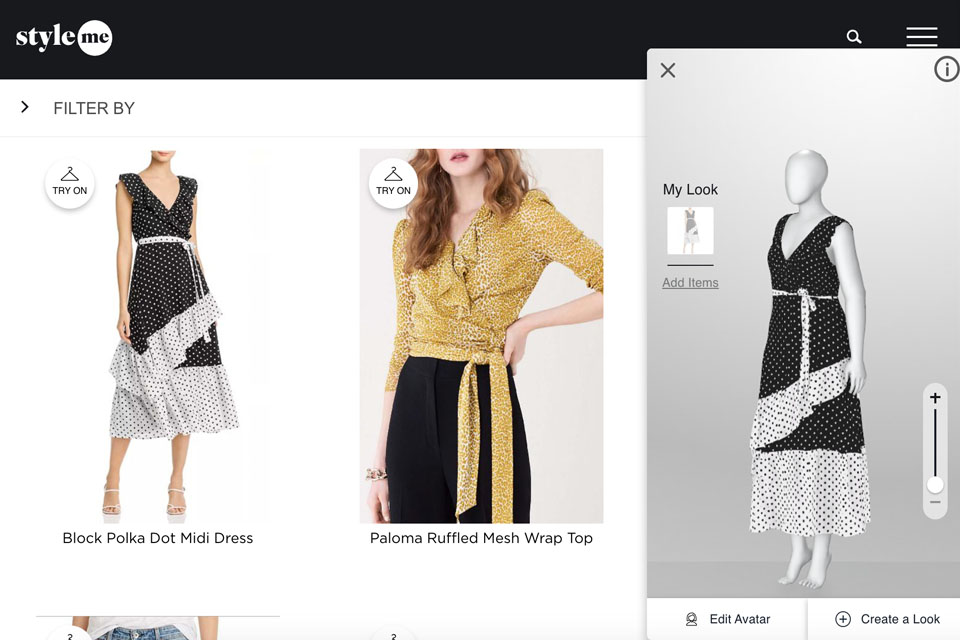
Task: Try on the Paloma Ruffled Mesh Wrap Top
Action: pyautogui.click(x=393, y=183)
